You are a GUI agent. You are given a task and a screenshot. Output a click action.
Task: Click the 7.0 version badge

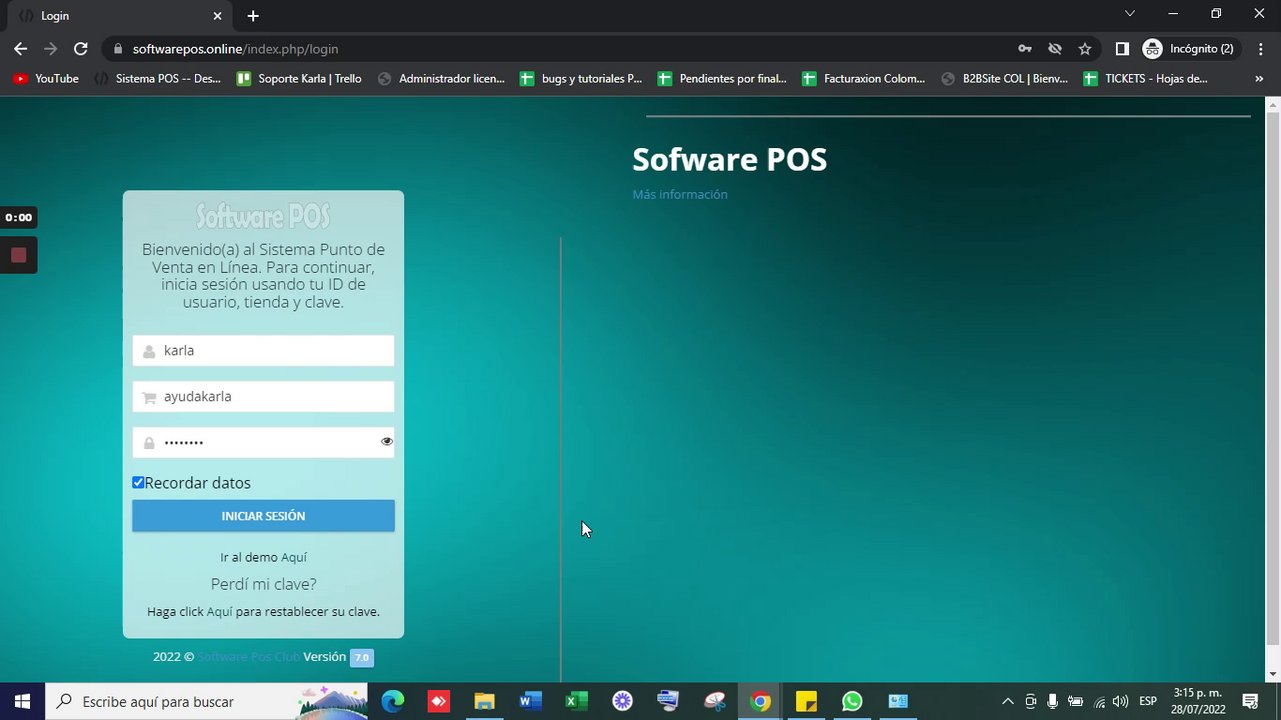362,657
